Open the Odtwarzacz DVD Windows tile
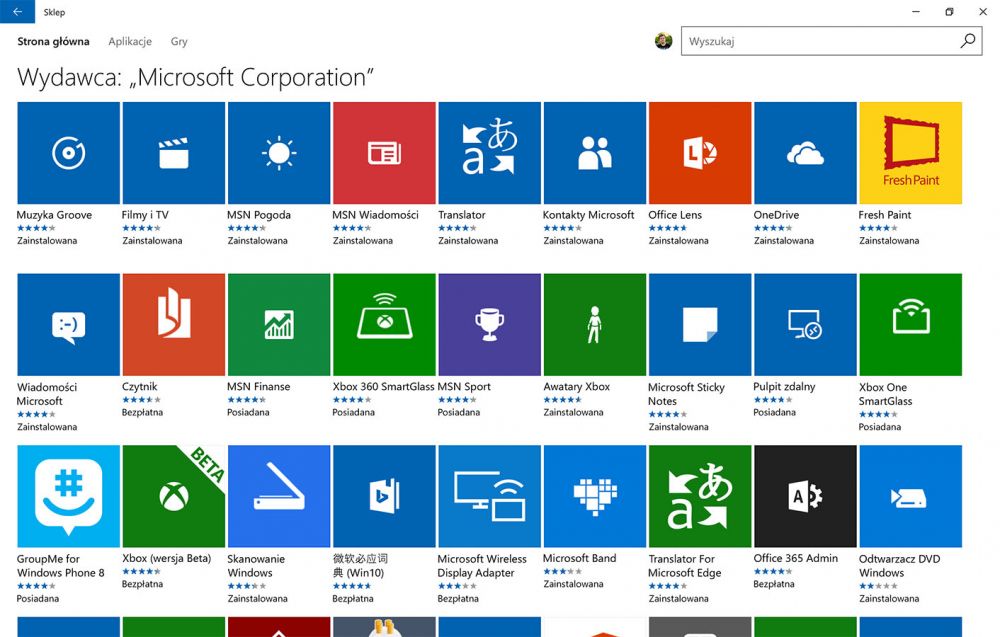 tap(910, 496)
